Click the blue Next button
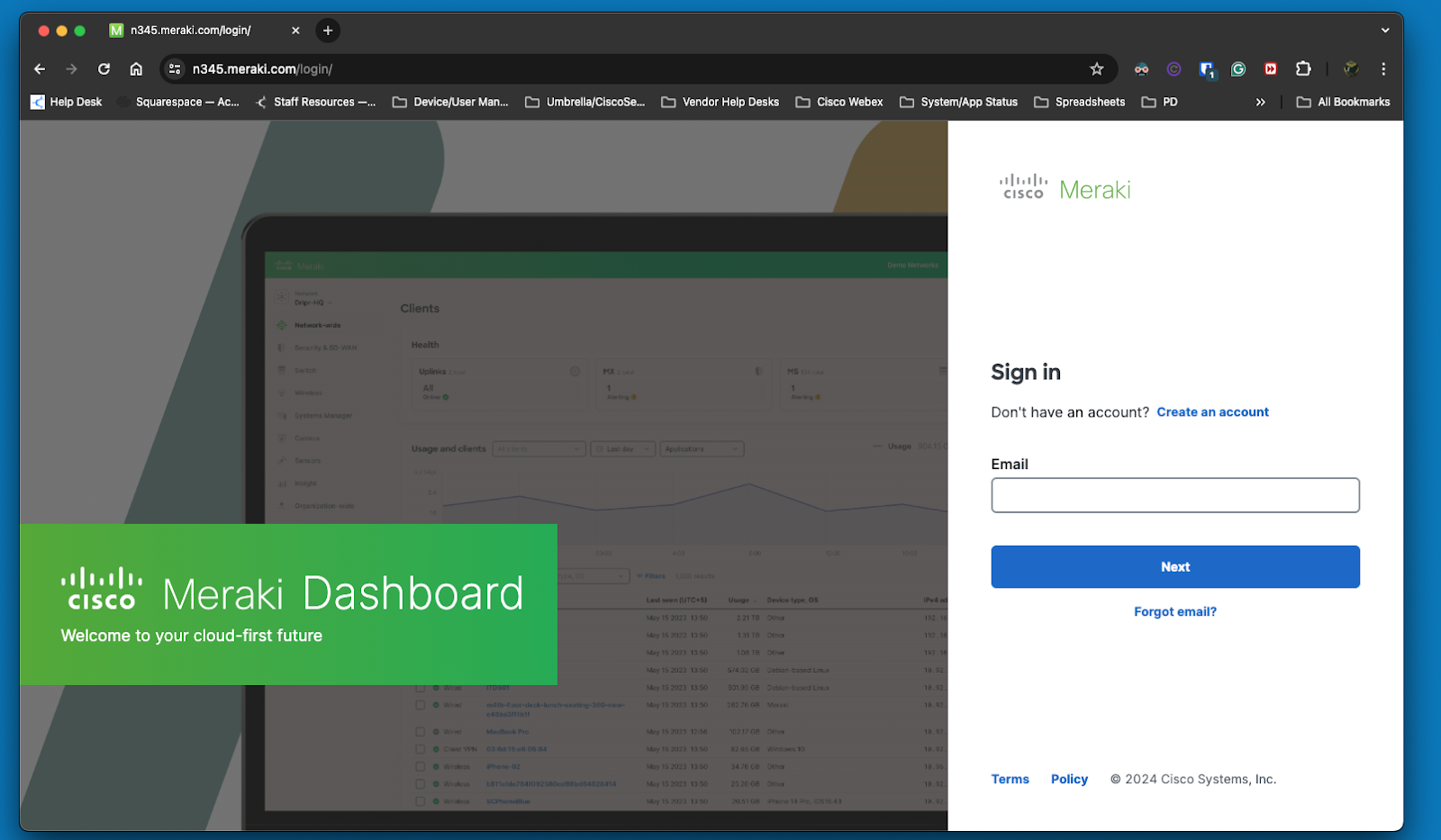 1174,567
